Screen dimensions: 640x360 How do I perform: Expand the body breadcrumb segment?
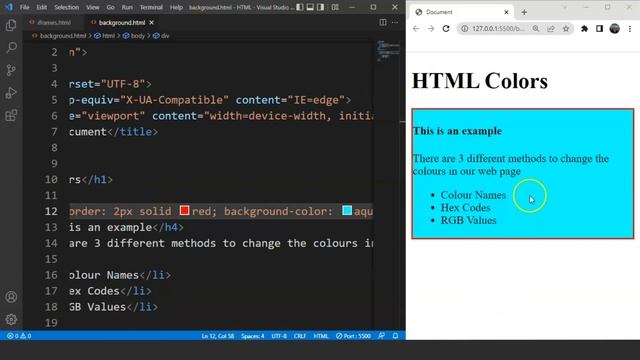138,36
